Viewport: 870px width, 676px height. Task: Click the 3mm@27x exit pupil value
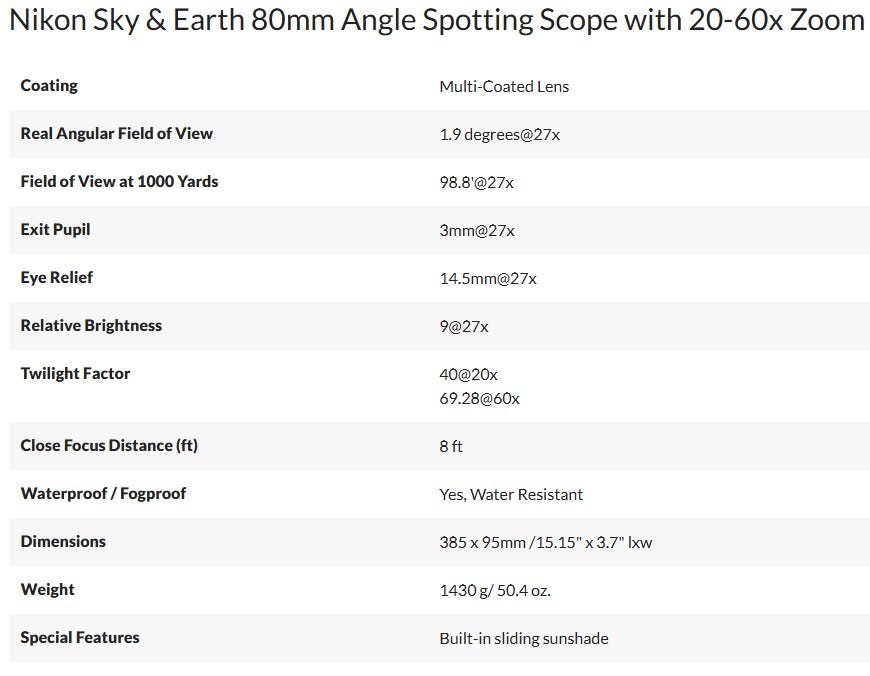477,231
